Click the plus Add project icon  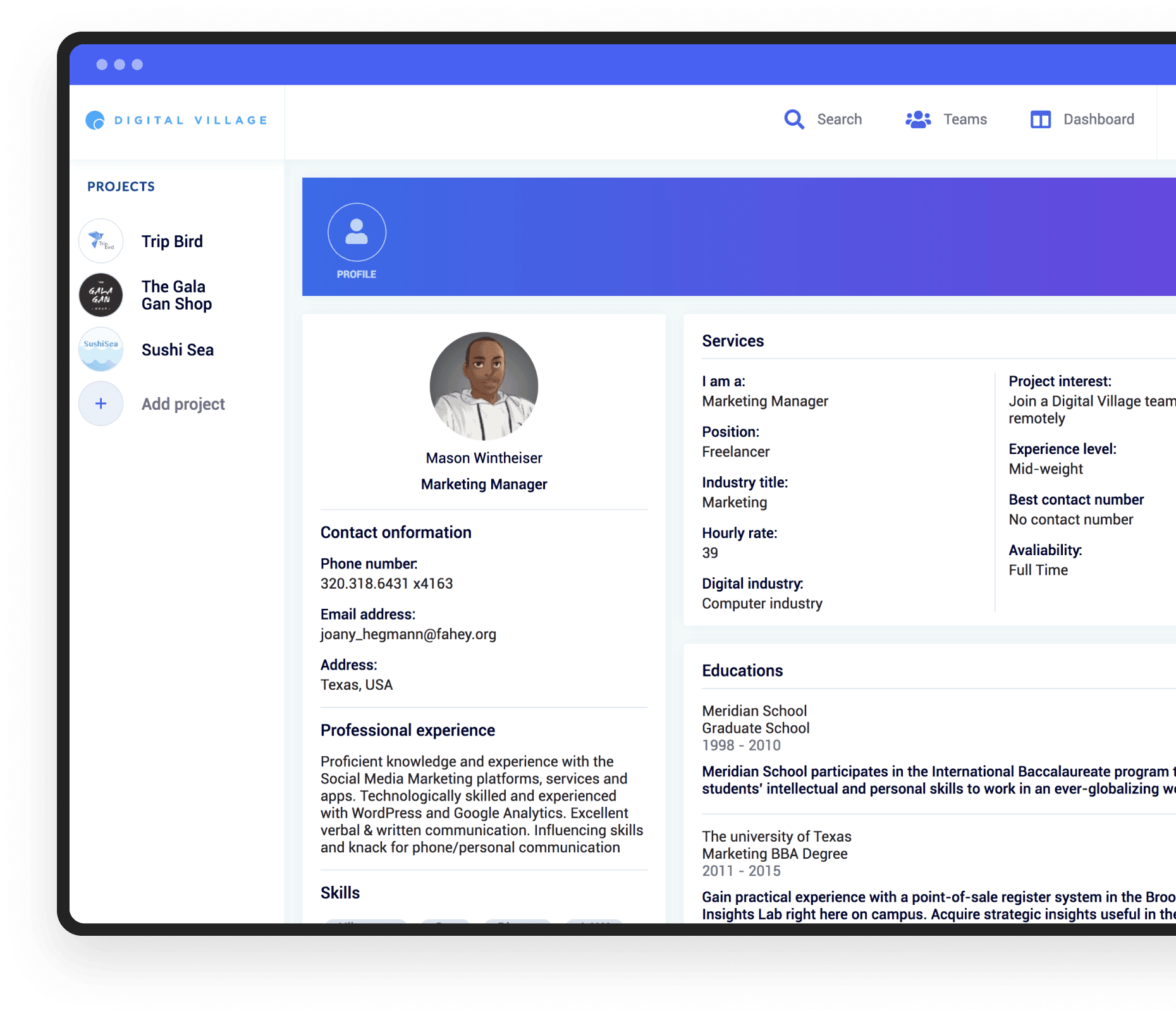coord(101,403)
